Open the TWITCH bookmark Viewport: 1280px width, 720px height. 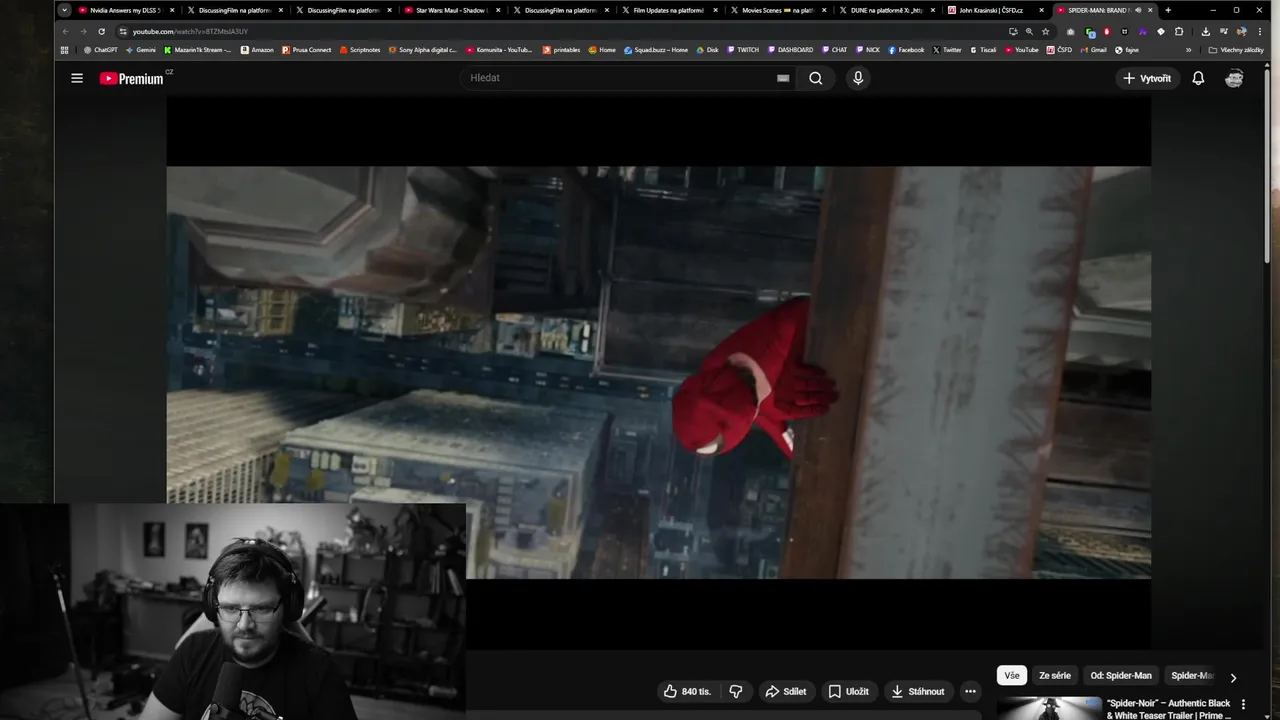tap(743, 50)
